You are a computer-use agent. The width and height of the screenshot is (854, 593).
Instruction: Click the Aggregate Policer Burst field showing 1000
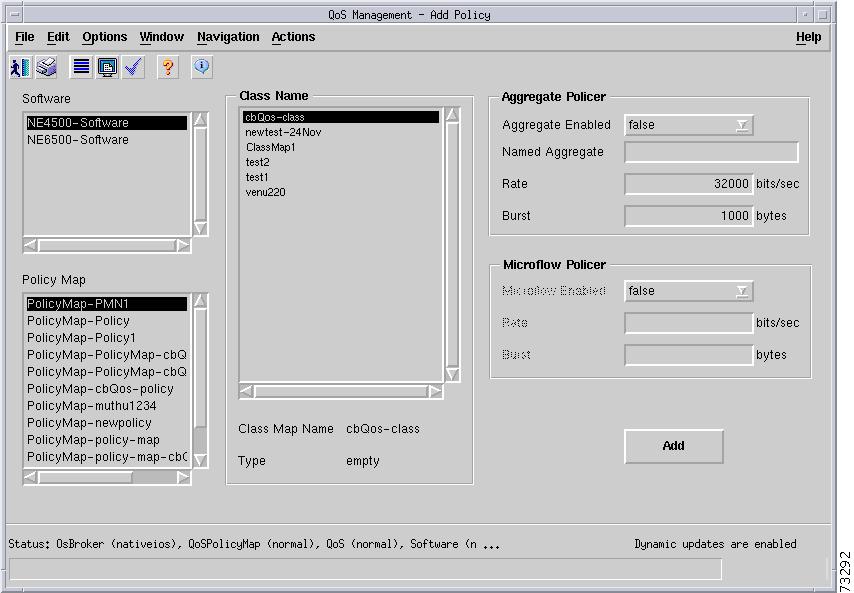coord(689,216)
